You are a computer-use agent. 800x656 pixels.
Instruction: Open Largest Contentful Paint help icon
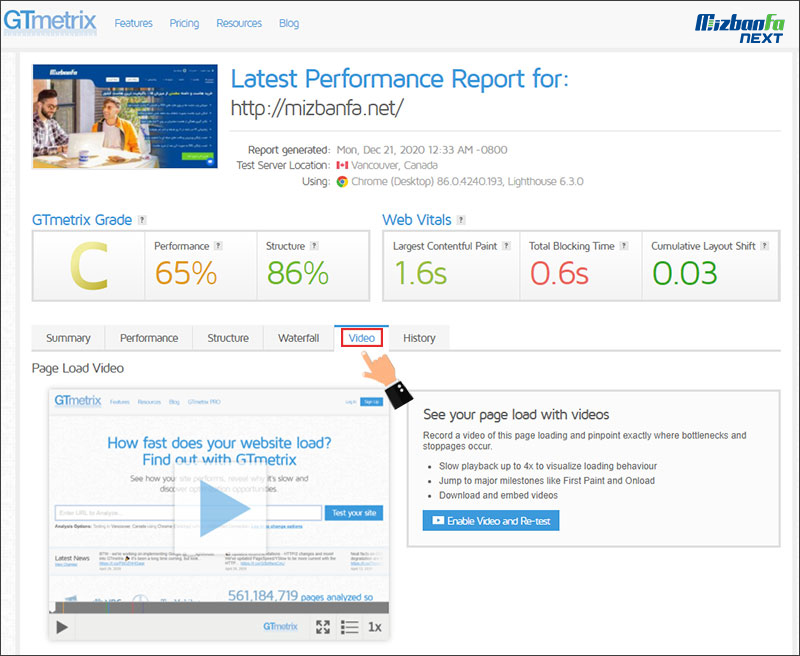506,245
